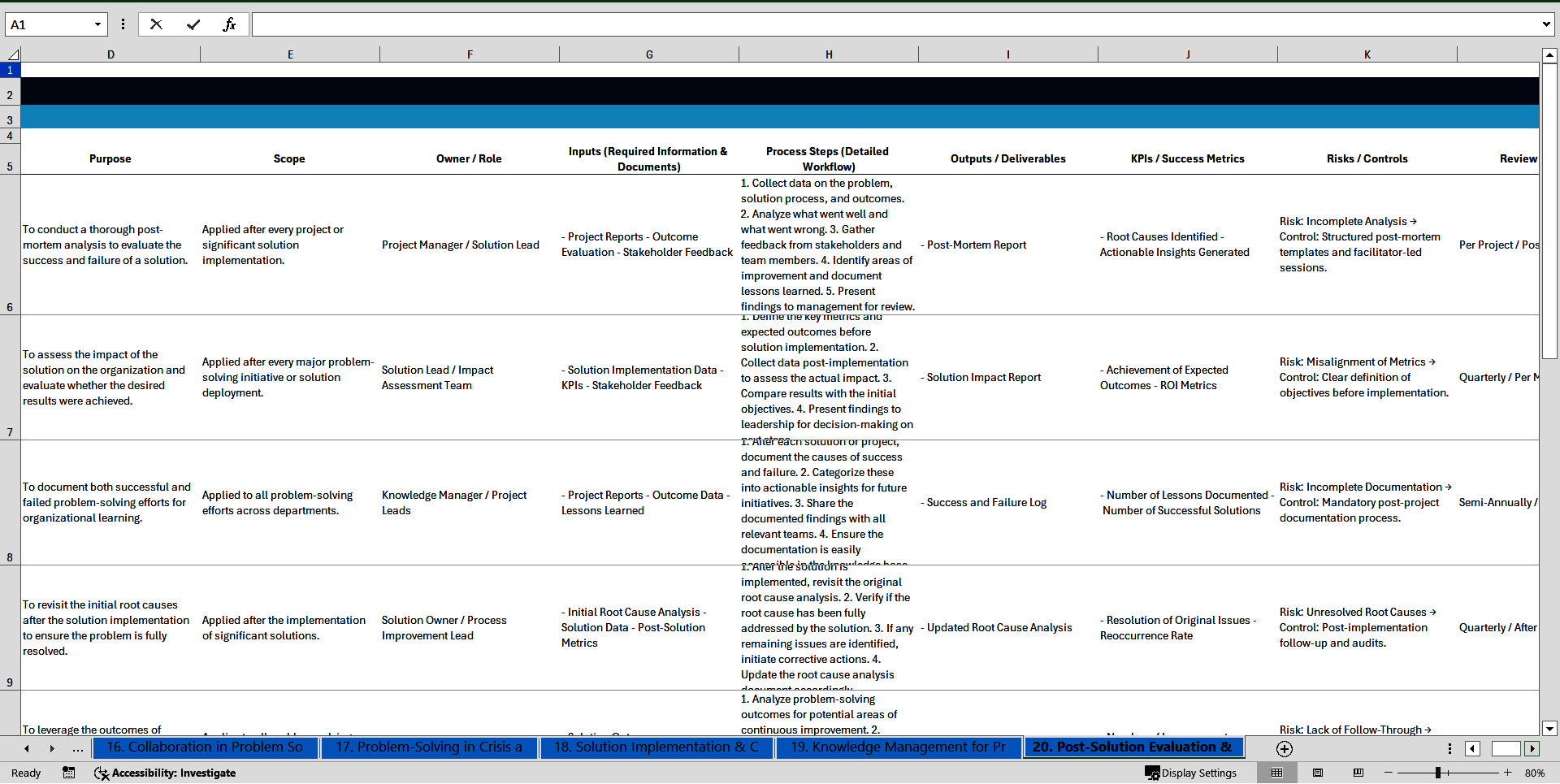Click the macro recording icon in status bar

pyautogui.click(x=69, y=773)
